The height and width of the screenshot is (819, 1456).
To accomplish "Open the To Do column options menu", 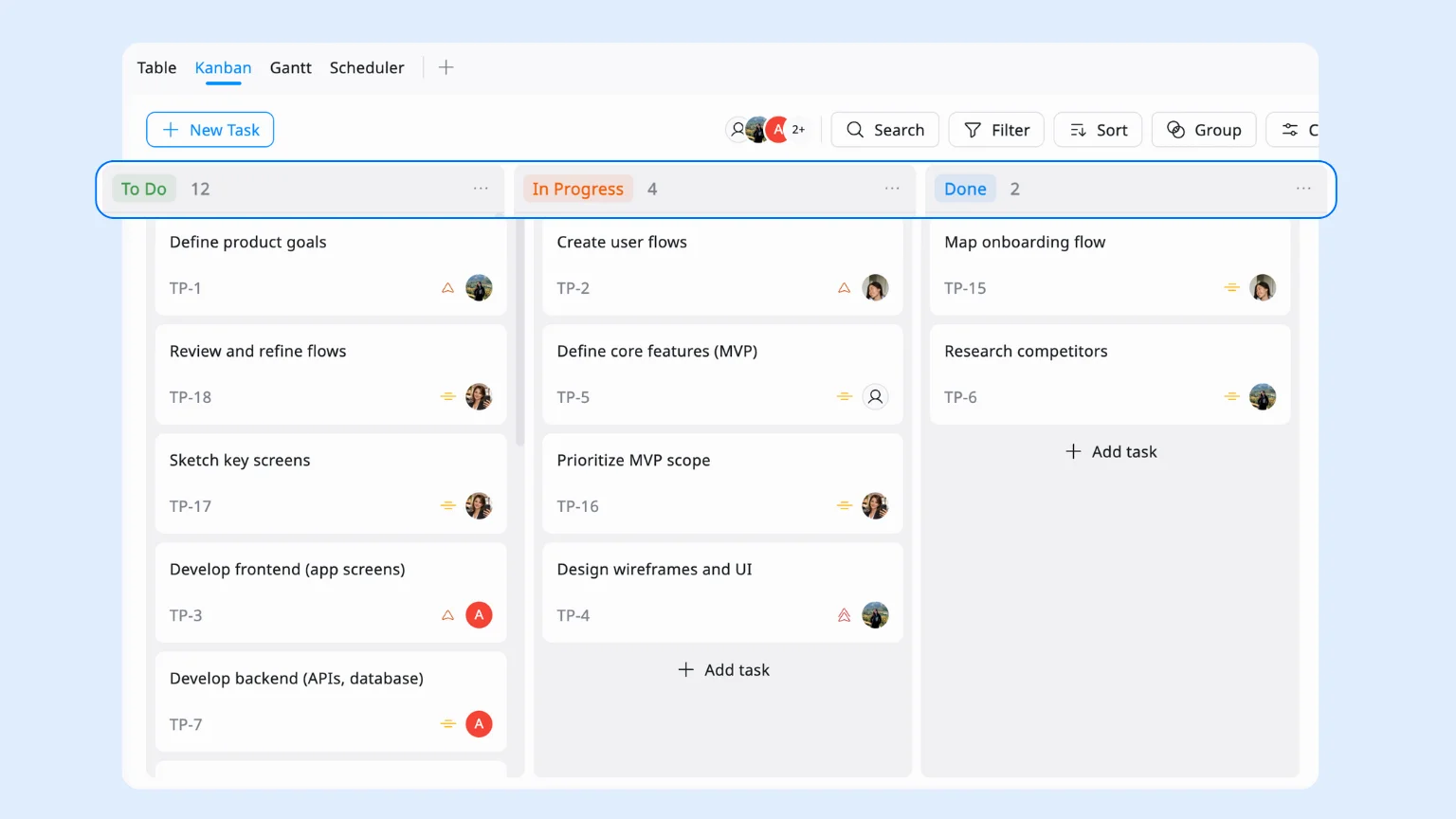I will click(481, 189).
